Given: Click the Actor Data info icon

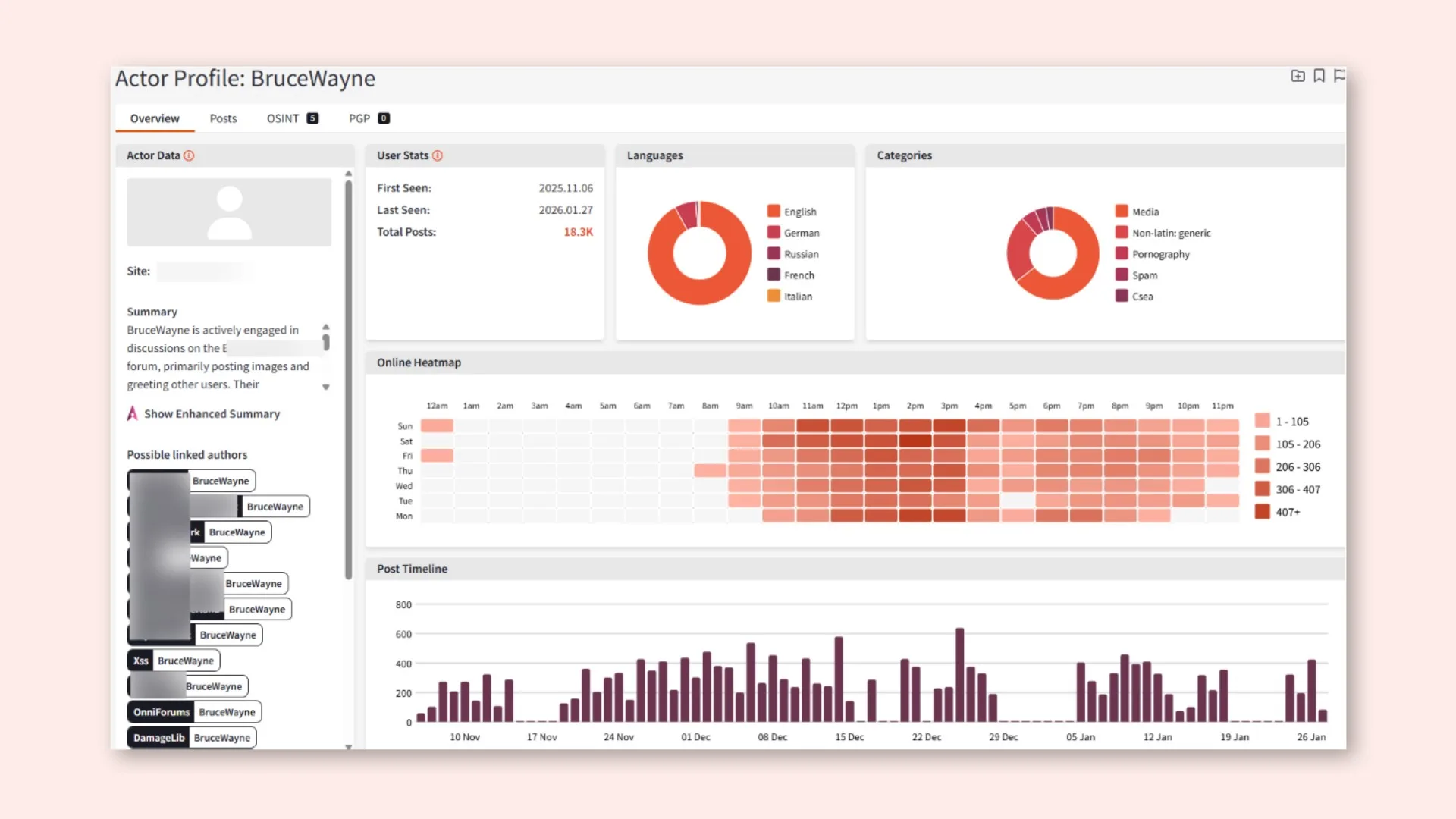Looking at the screenshot, I should point(189,155).
